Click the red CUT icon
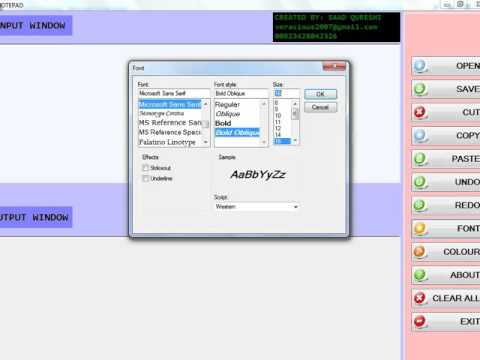Image resolution: width=480 pixels, height=360 pixels. [420, 112]
